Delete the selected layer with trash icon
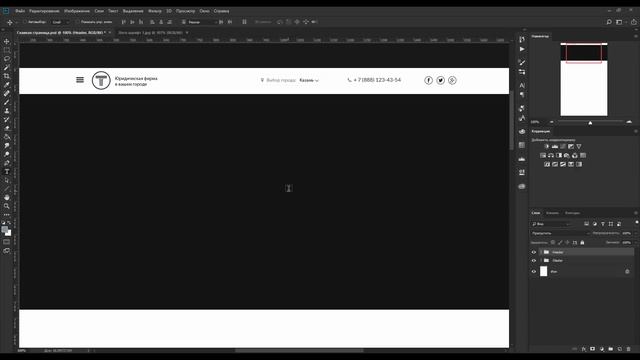The width and height of the screenshot is (640, 360). (629, 349)
